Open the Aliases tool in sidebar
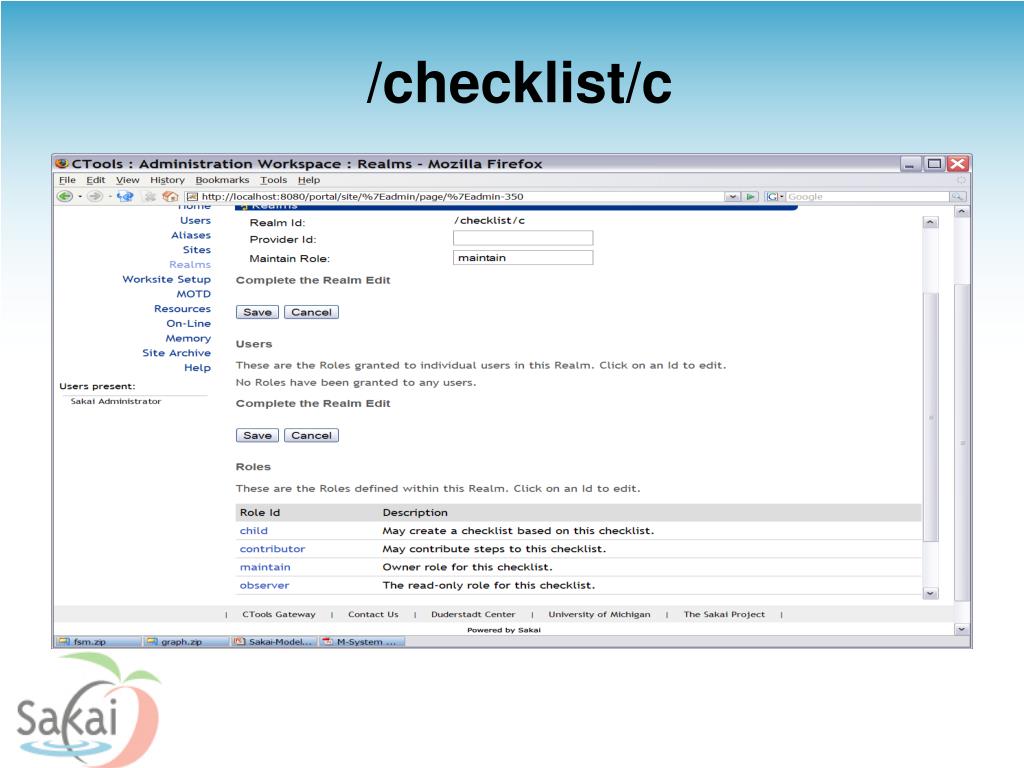This screenshot has width=1024, height=768. tap(191, 235)
